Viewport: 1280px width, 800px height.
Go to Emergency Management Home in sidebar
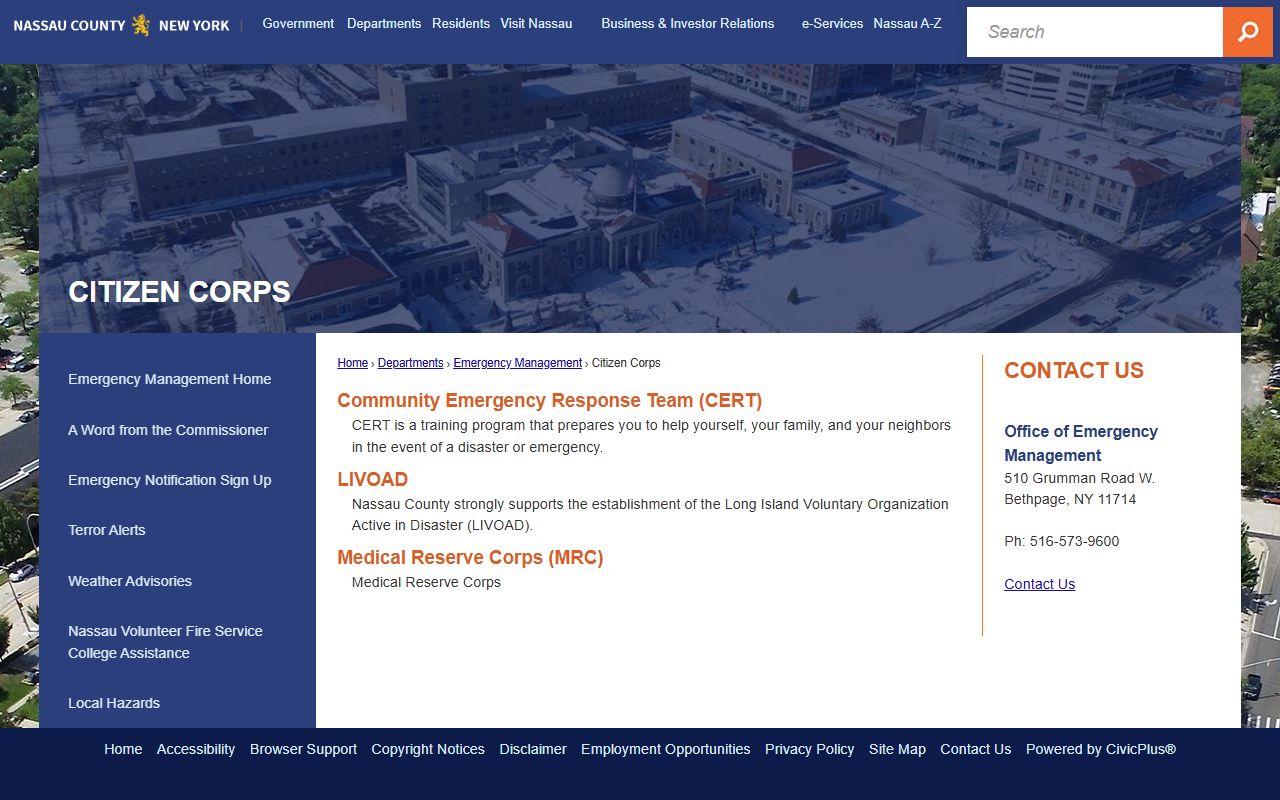click(x=169, y=379)
